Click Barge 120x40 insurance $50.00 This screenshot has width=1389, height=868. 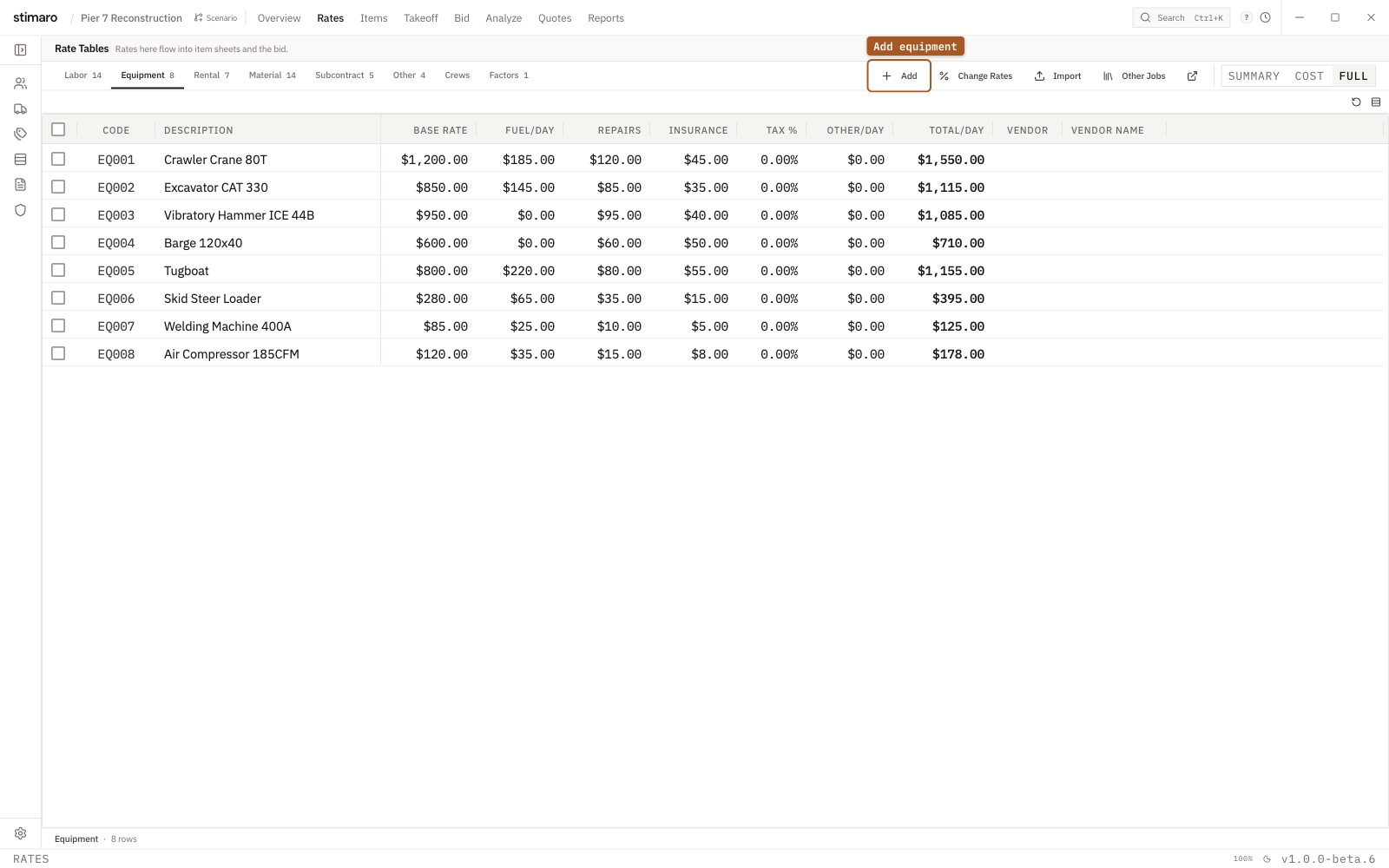tap(706, 243)
